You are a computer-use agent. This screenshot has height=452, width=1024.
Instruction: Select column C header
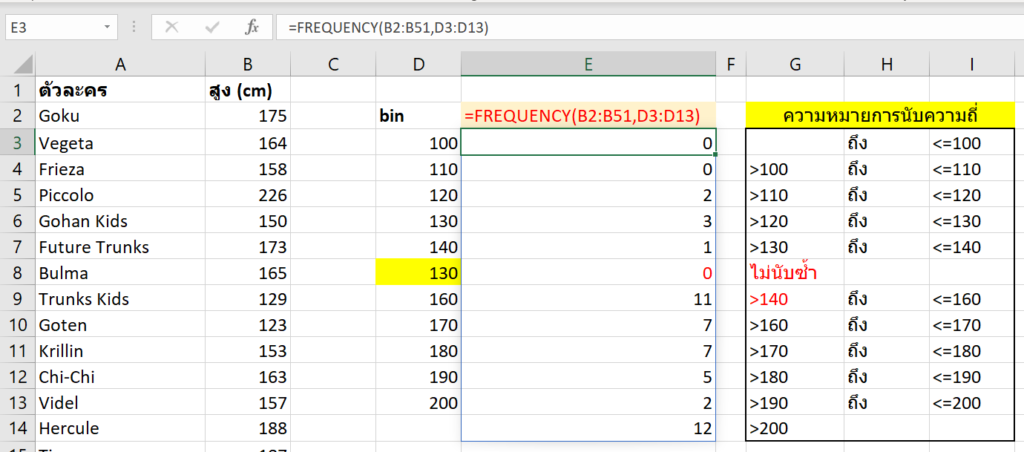333,64
